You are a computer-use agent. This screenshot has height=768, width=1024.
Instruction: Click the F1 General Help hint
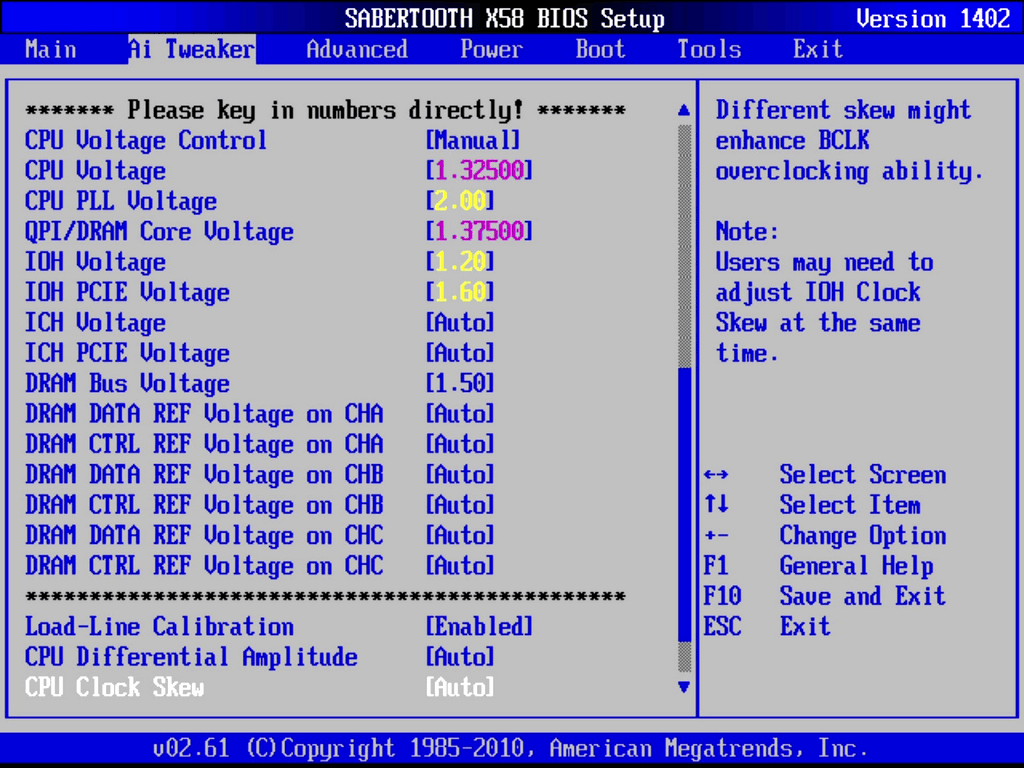click(x=818, y=566)
